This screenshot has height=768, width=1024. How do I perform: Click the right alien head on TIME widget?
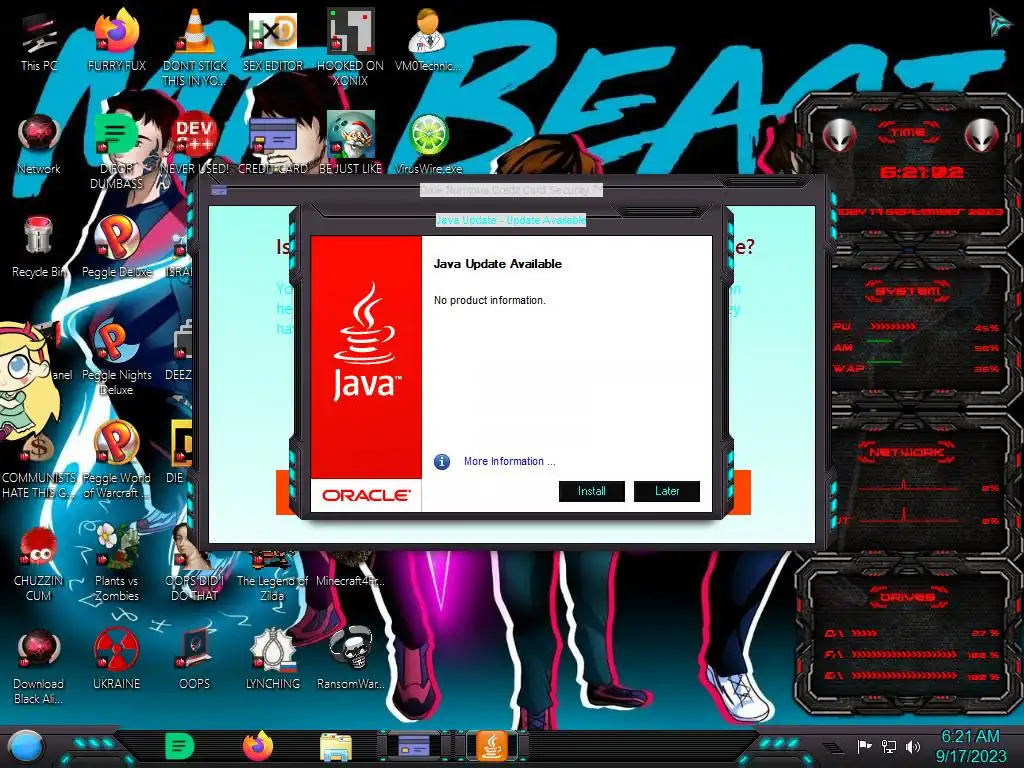coord(982,135)
